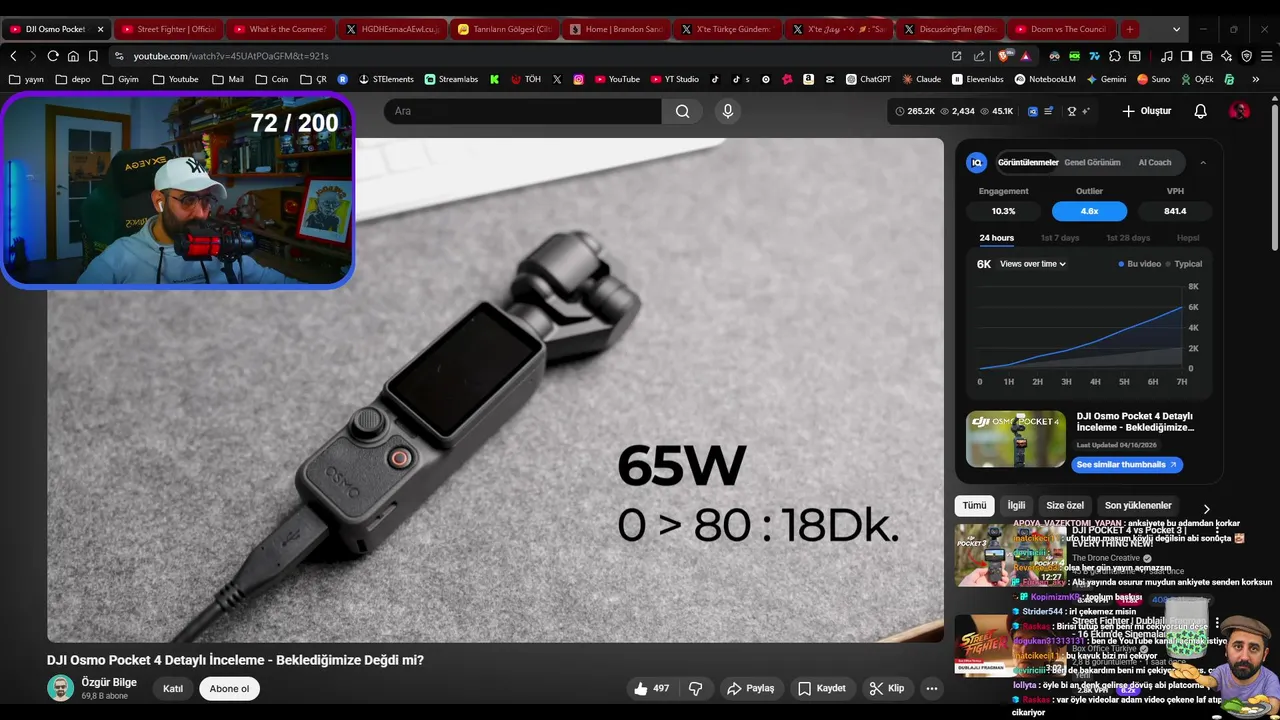Select the Hepsi time range tab

1188,238
